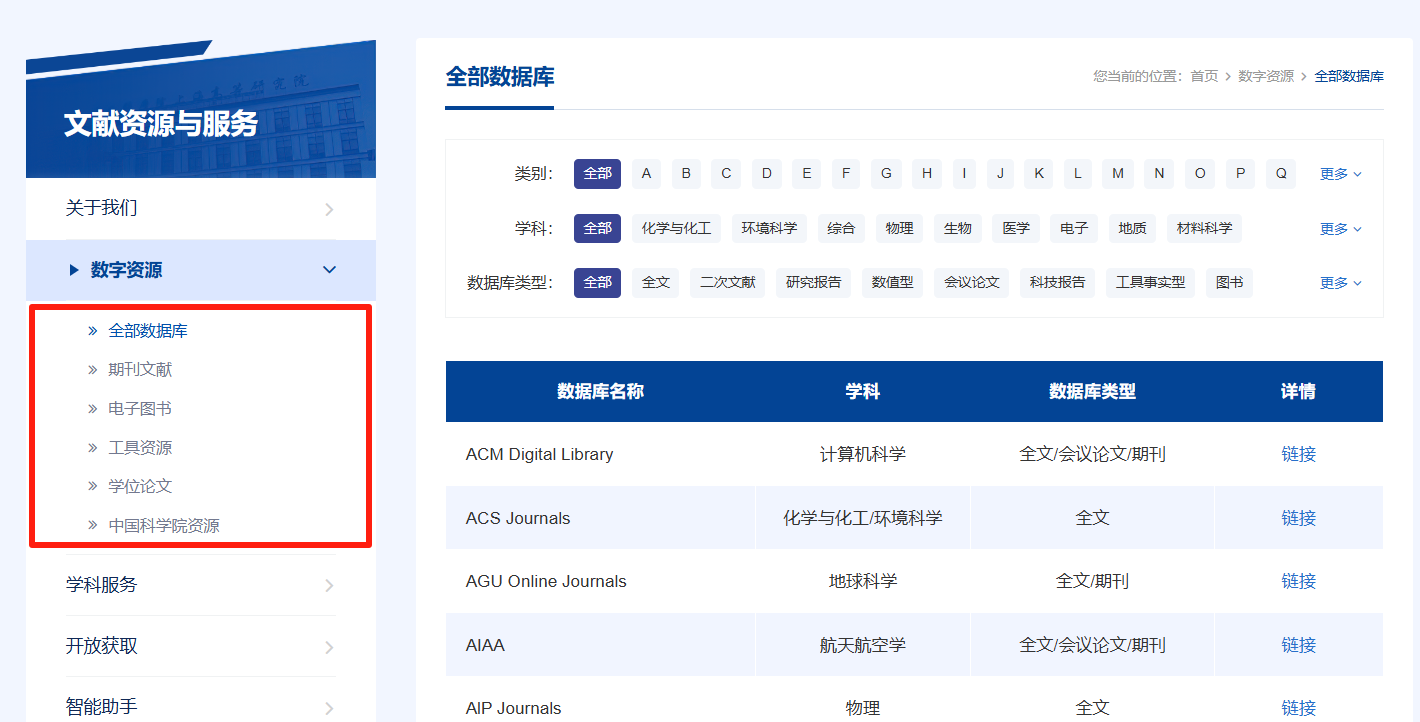The width and height of the screenshot is (1420, 722).
Task: Collapse the 数字资源 menu chevron
Action: point(329,270)
